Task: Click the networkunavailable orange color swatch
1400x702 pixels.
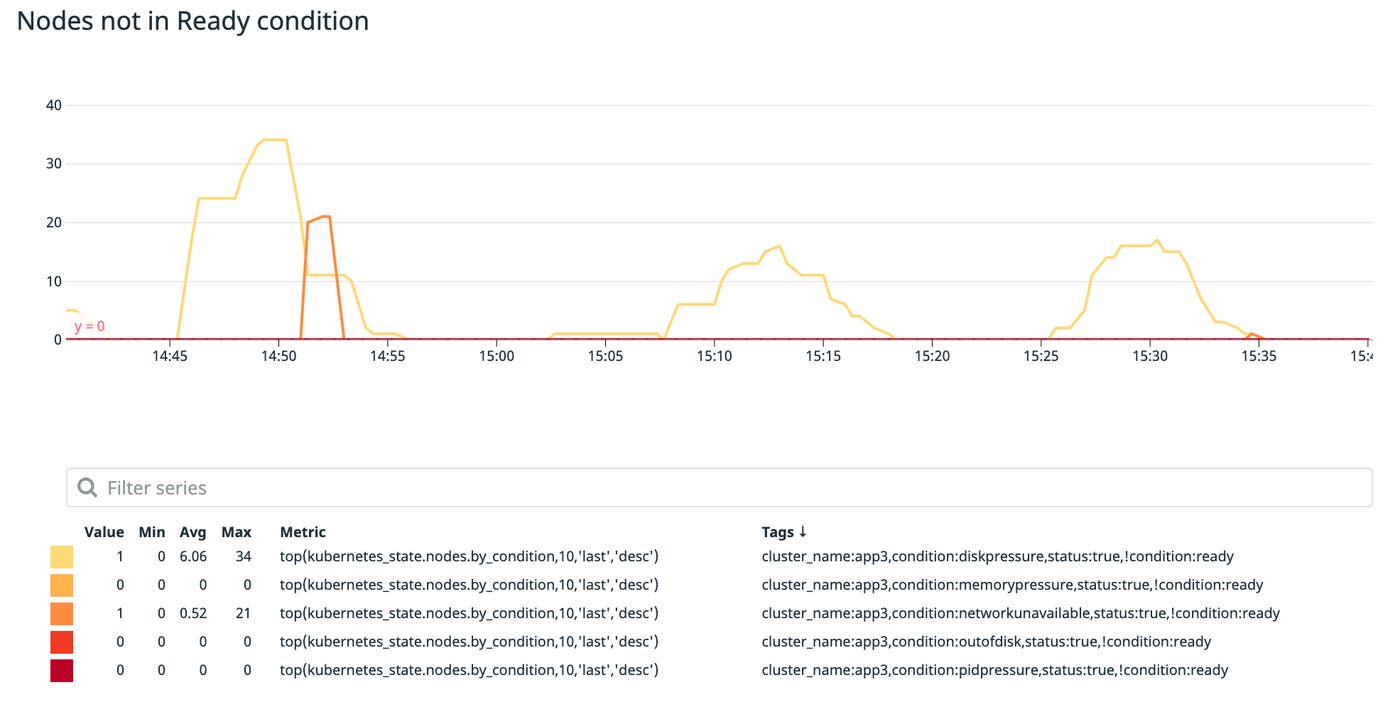Action: [62, 613]
